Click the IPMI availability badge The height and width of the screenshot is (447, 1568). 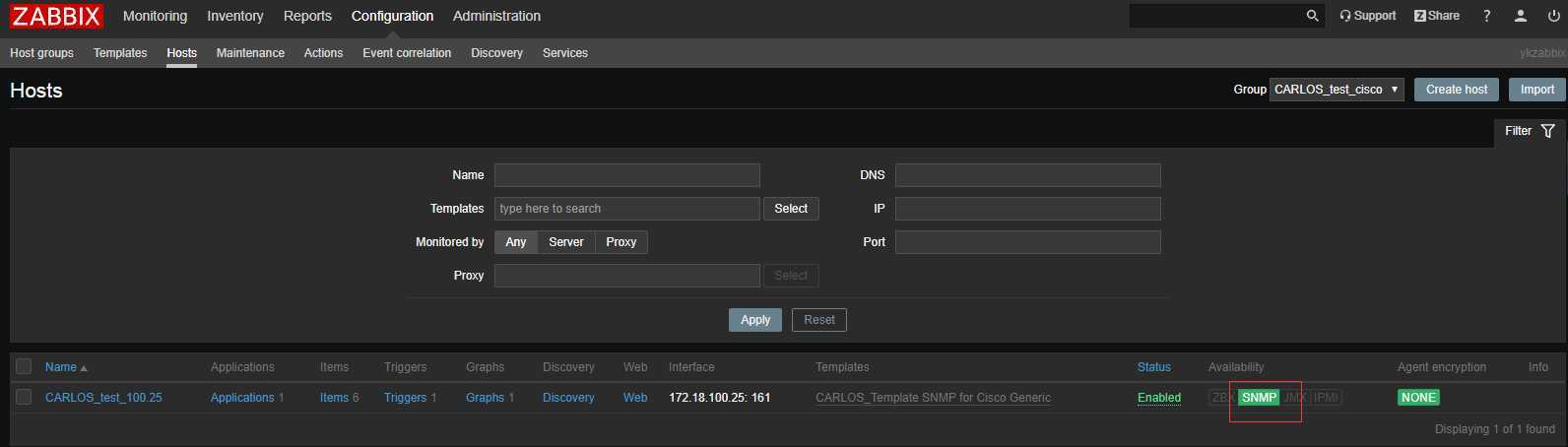point(1326,398)
